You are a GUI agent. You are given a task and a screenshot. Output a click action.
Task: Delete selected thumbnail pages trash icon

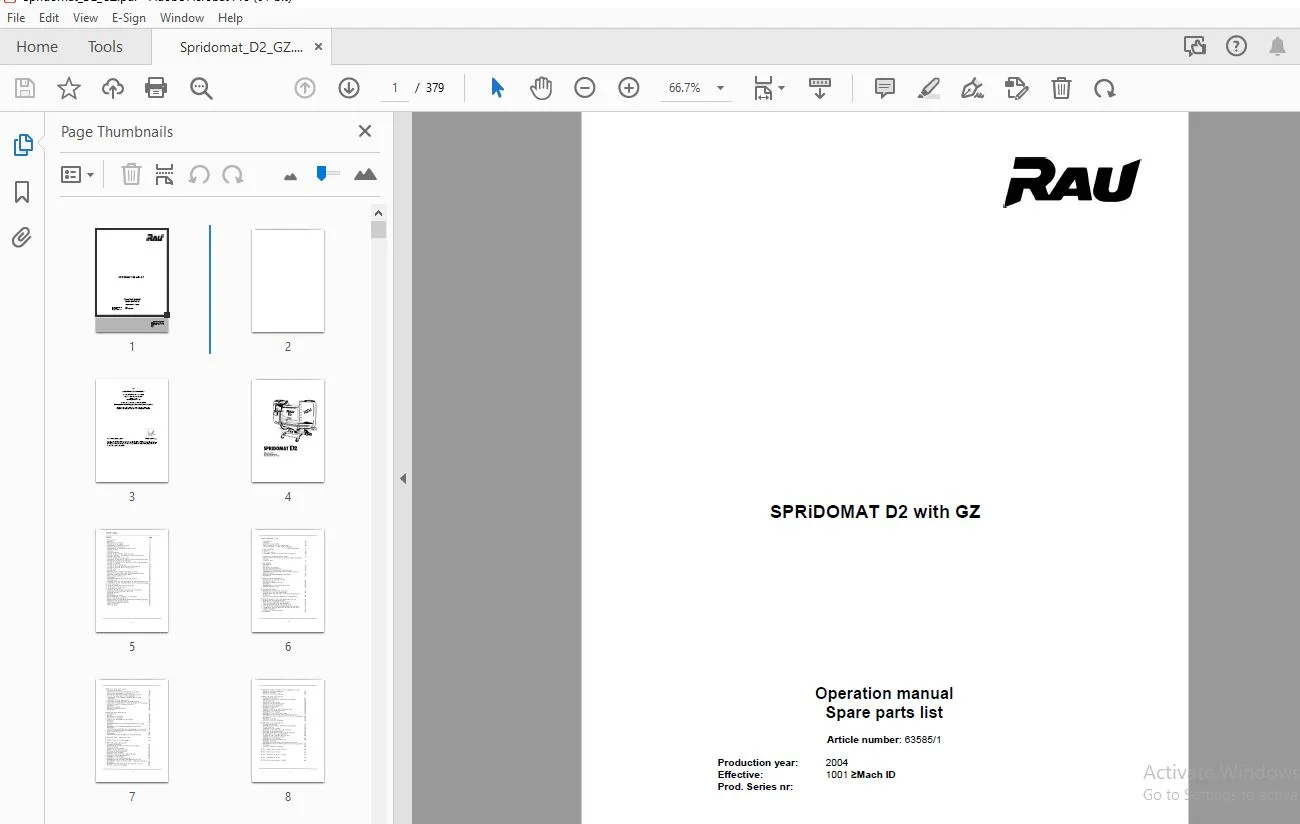click(x=131, y=174)
